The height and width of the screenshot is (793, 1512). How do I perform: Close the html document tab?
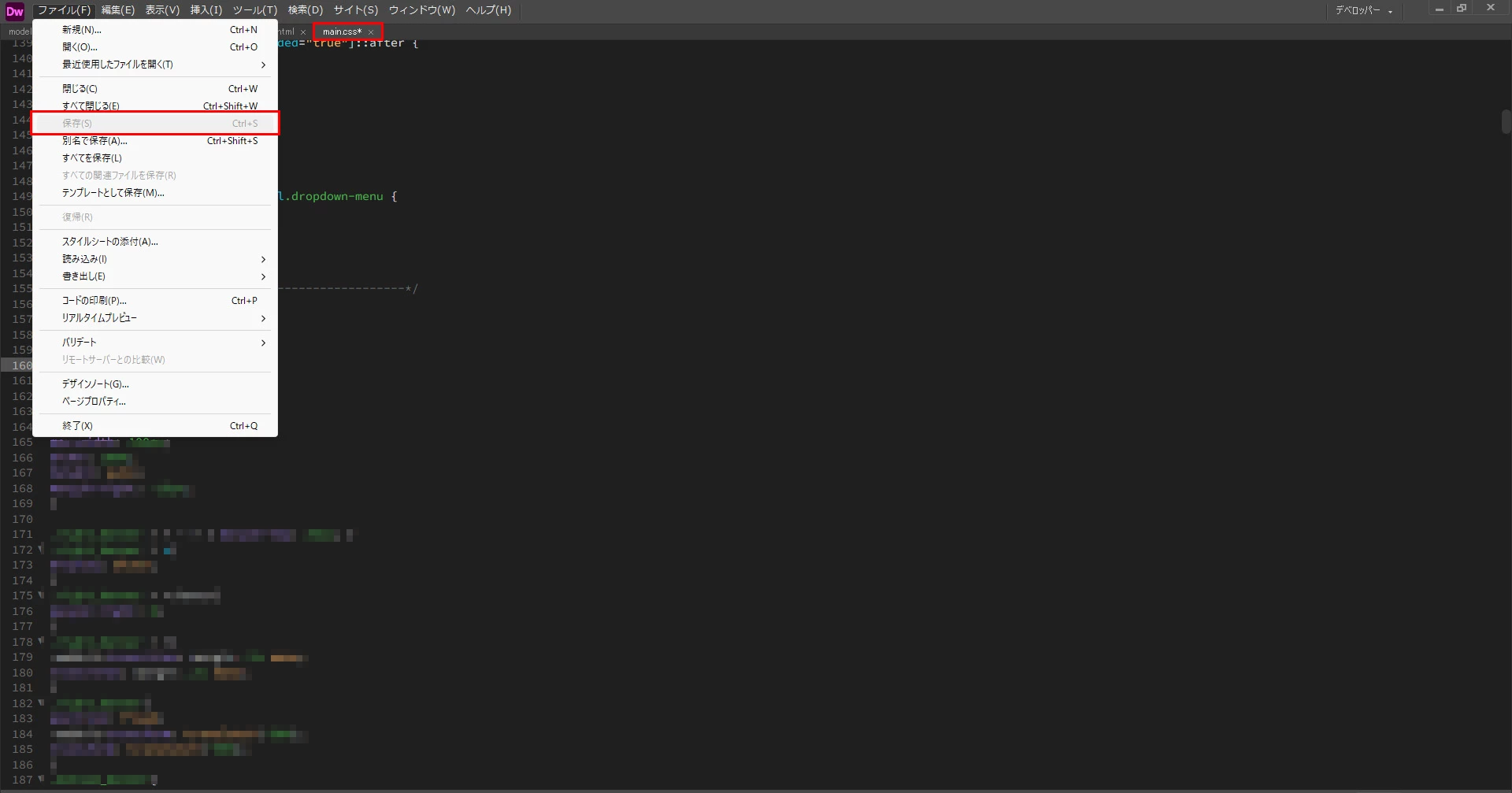coord(303,32)
